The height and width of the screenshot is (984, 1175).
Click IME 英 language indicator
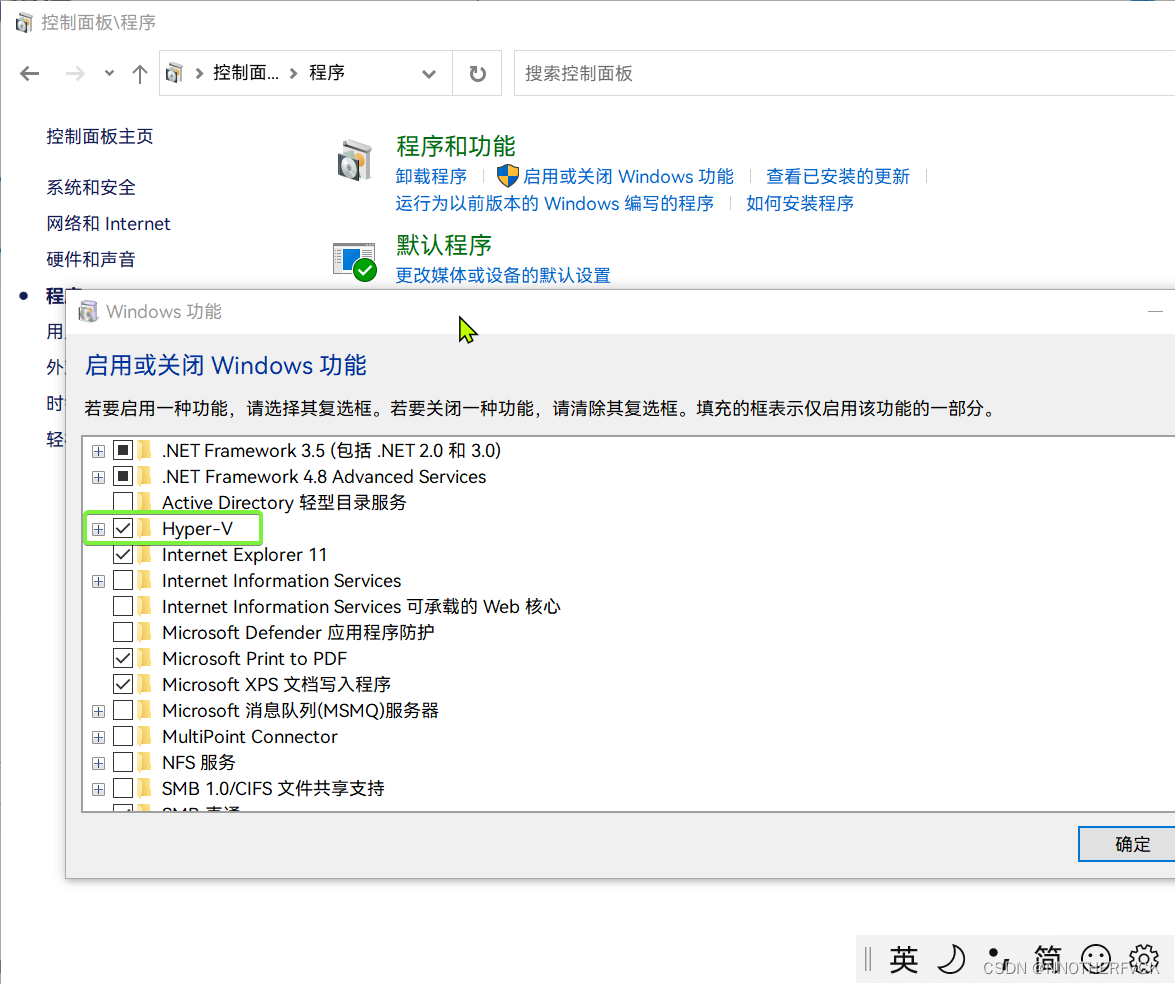[x=904, y=959]
